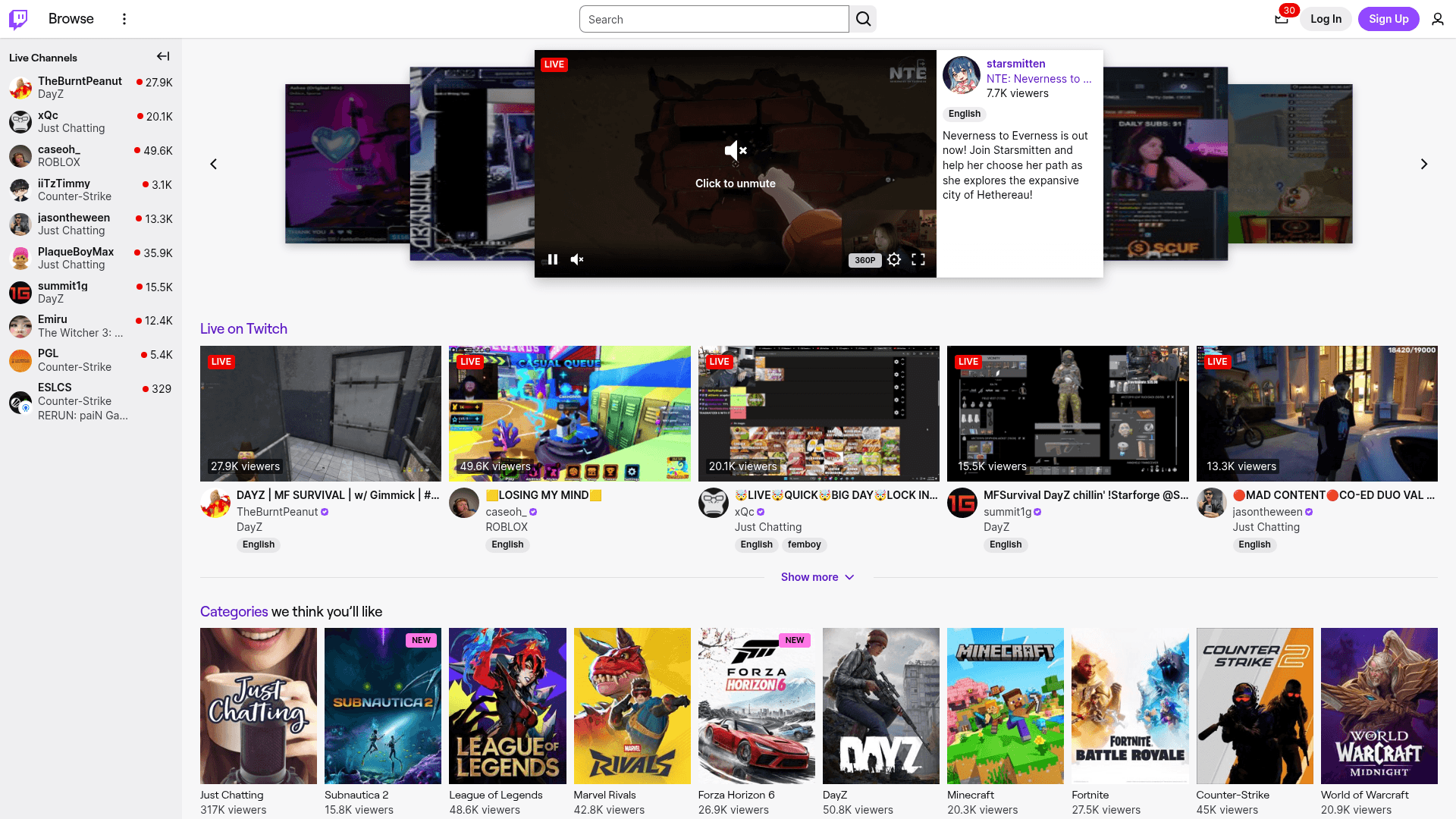This screenshot has width=1456, height=819.
Task: Open xQc avatar in sidebar
Action: (20, 121)
